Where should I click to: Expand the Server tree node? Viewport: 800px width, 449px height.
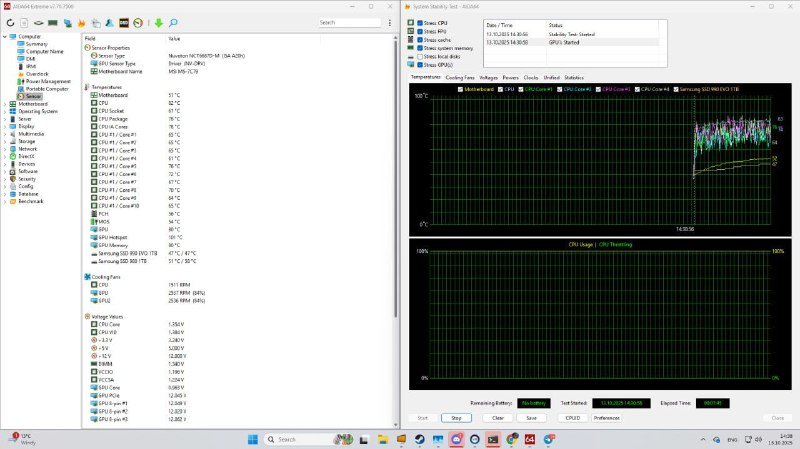(5, 119)
